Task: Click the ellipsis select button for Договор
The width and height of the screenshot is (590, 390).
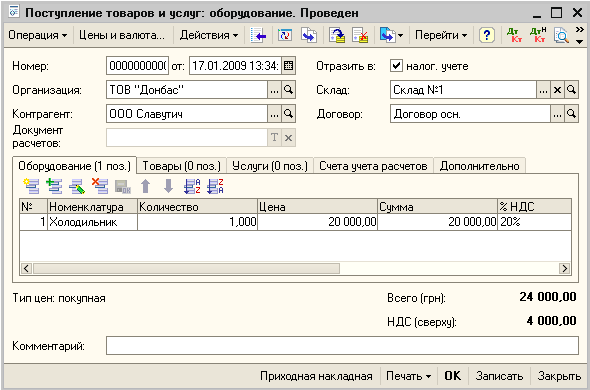Action: point(557,114)
